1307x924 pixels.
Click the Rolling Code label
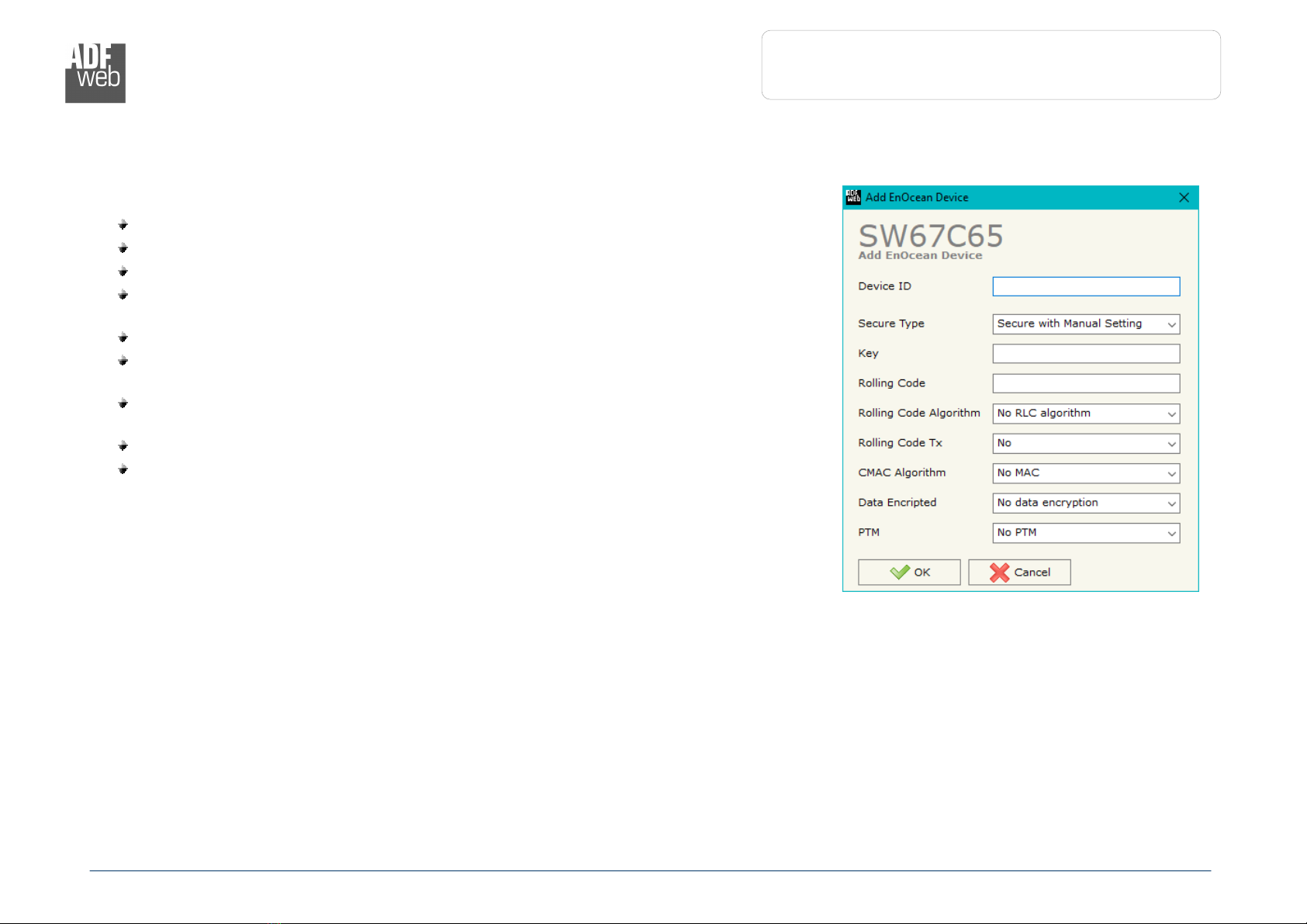click(891, 383)
